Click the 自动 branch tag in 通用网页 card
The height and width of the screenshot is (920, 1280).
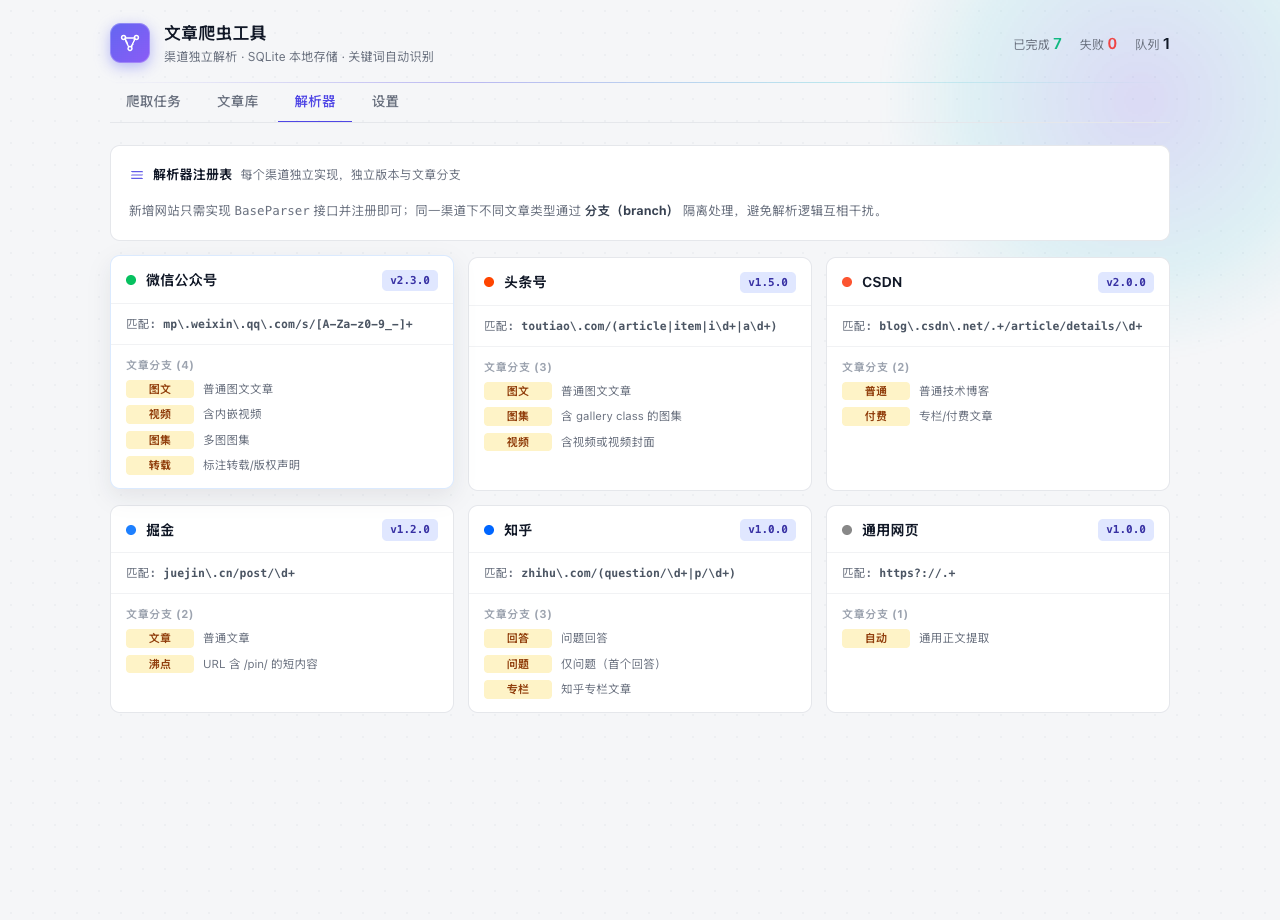[x=876, y=638]
